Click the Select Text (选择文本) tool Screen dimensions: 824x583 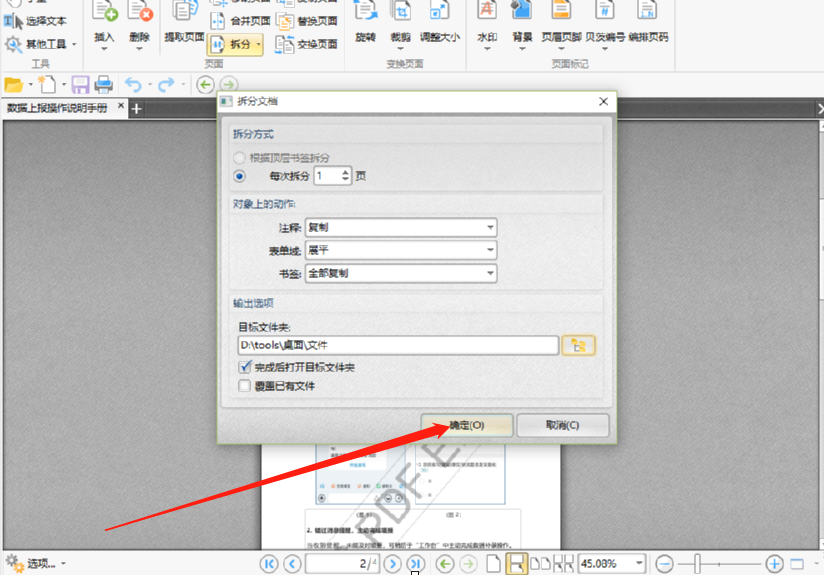pyautogui.click(x=35, y=21)
